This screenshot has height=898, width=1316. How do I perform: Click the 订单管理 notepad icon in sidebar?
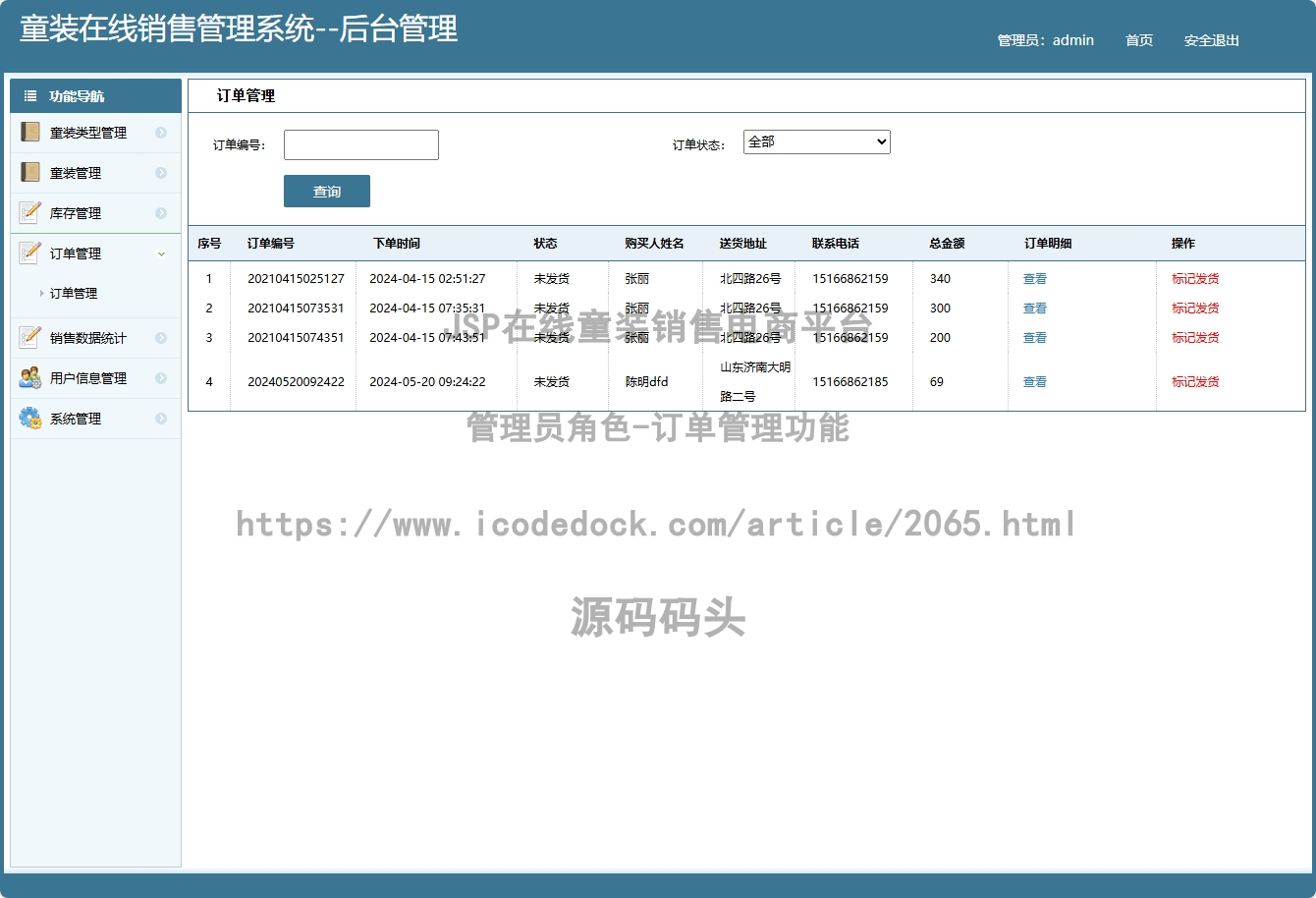[x=29, y=253]
